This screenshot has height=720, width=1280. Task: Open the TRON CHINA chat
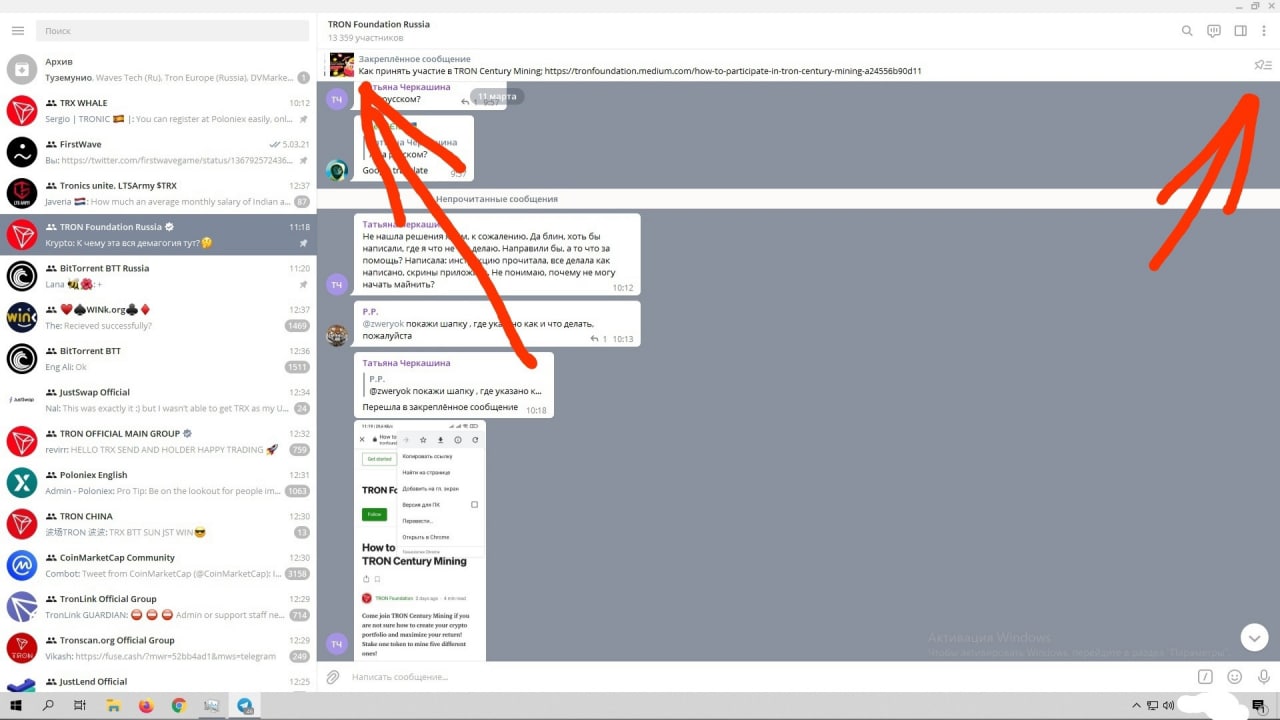(x=158, y=524)
